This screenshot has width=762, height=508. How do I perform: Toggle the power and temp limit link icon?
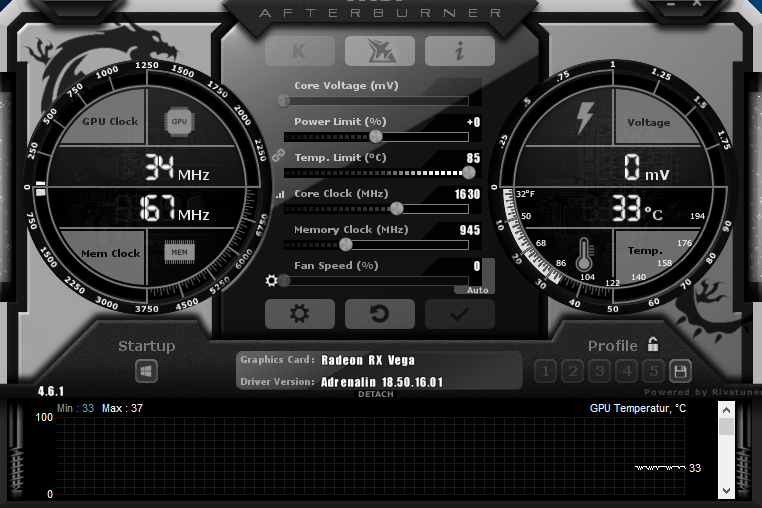point(278,156)
